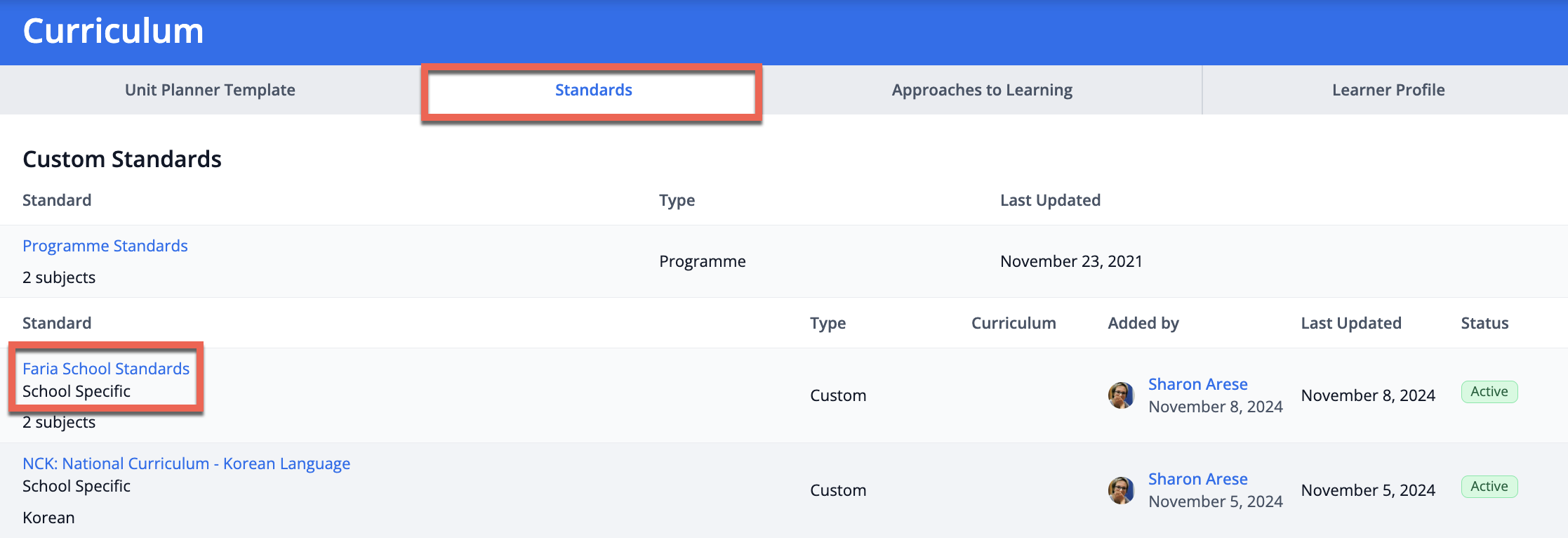This screenshot has height=538, width=1568.
Task: Open the Unit Planner Template tab
Action: [x=210, y=90]
